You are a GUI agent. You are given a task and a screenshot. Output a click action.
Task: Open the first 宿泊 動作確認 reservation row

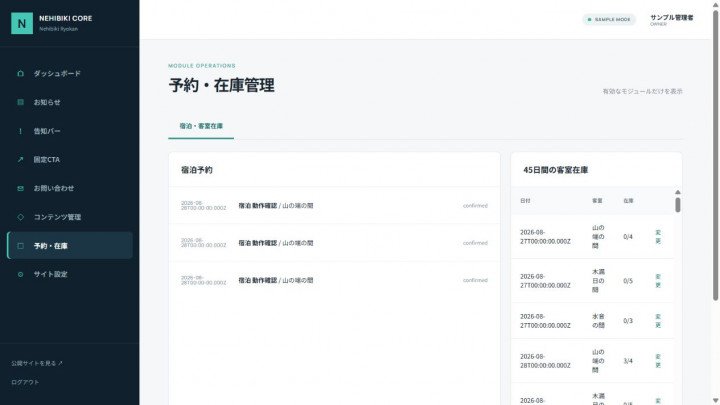(x=334, y=205)
